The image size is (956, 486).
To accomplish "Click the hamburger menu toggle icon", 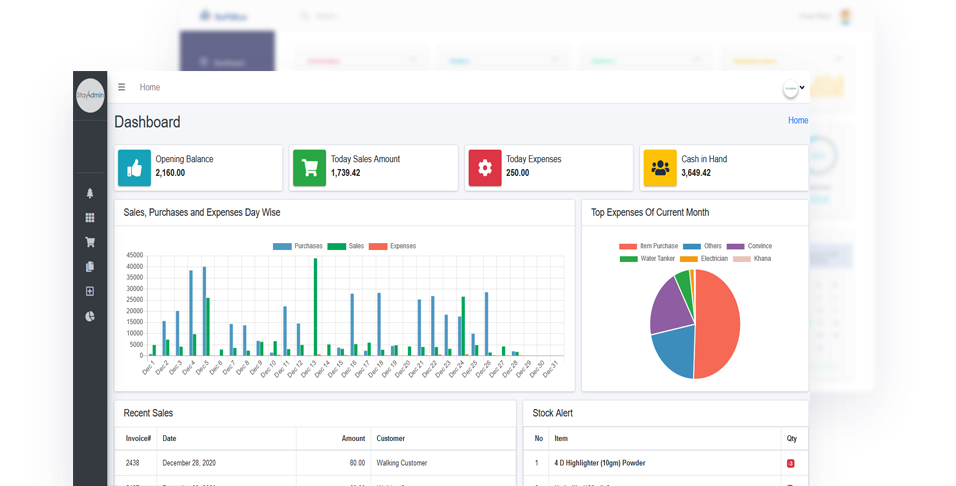I will [122, 87].
